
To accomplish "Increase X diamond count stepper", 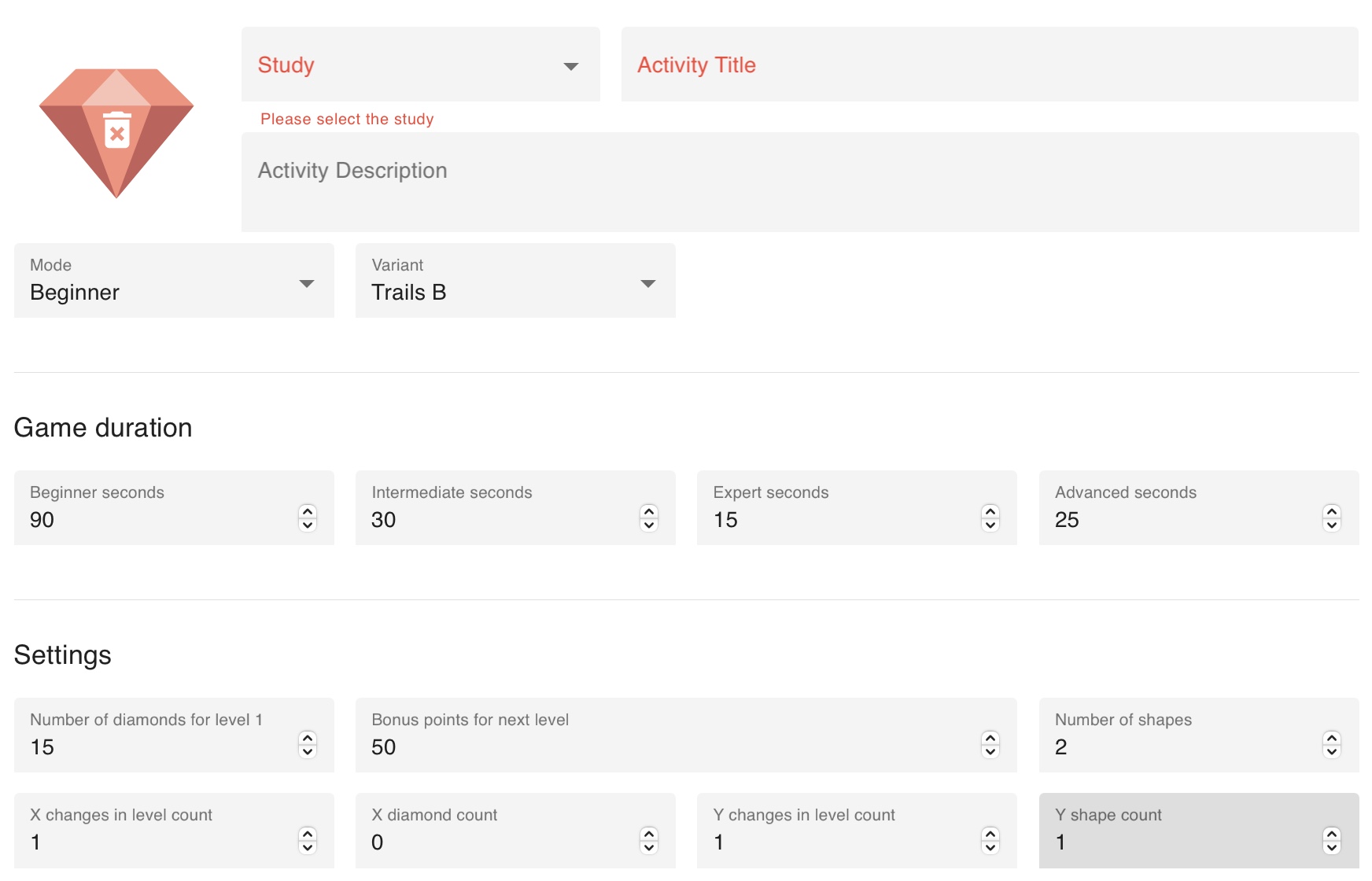I will (x=649, y=834).
